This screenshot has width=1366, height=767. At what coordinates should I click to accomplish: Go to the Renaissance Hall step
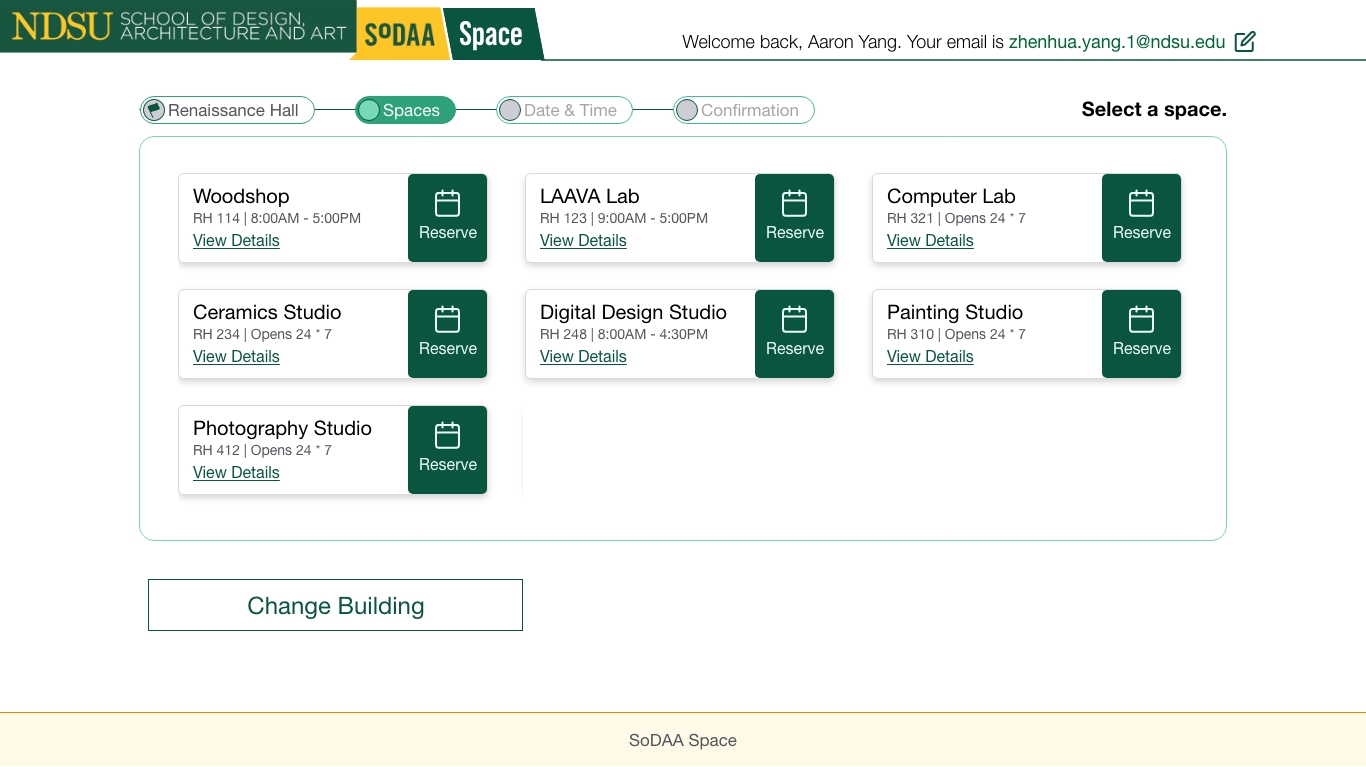(227, 110)
